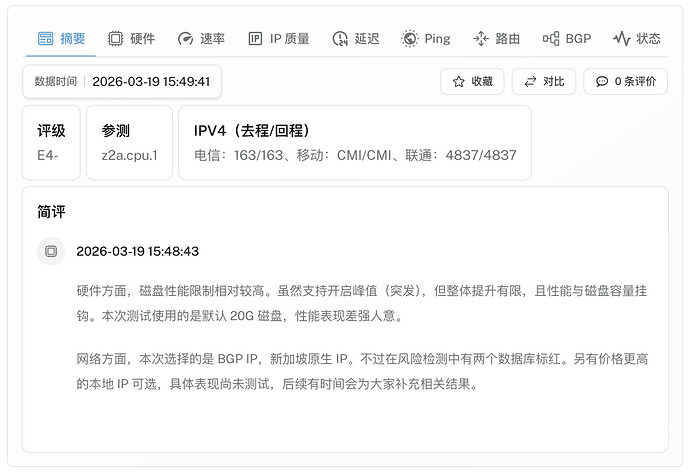690x472 pixels.
Task: Click the timestamp 2026-03-19 15:48:43
Action: tap(137, 251)
